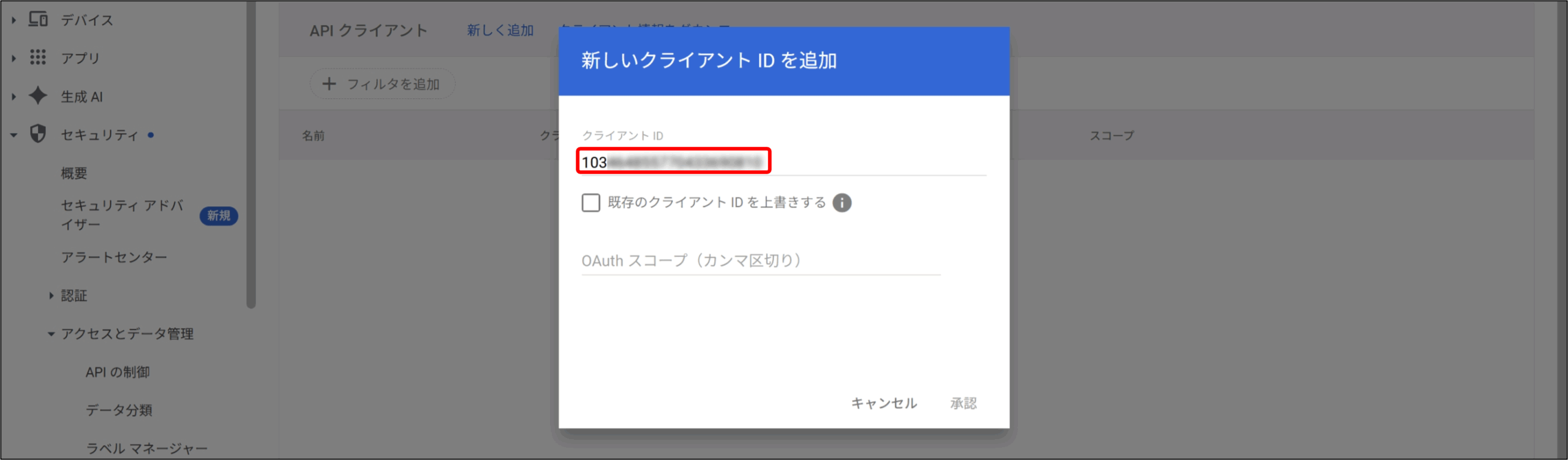
Task: Click the plus icon on フィルタを追加
Action: click(x=329, y=84)
